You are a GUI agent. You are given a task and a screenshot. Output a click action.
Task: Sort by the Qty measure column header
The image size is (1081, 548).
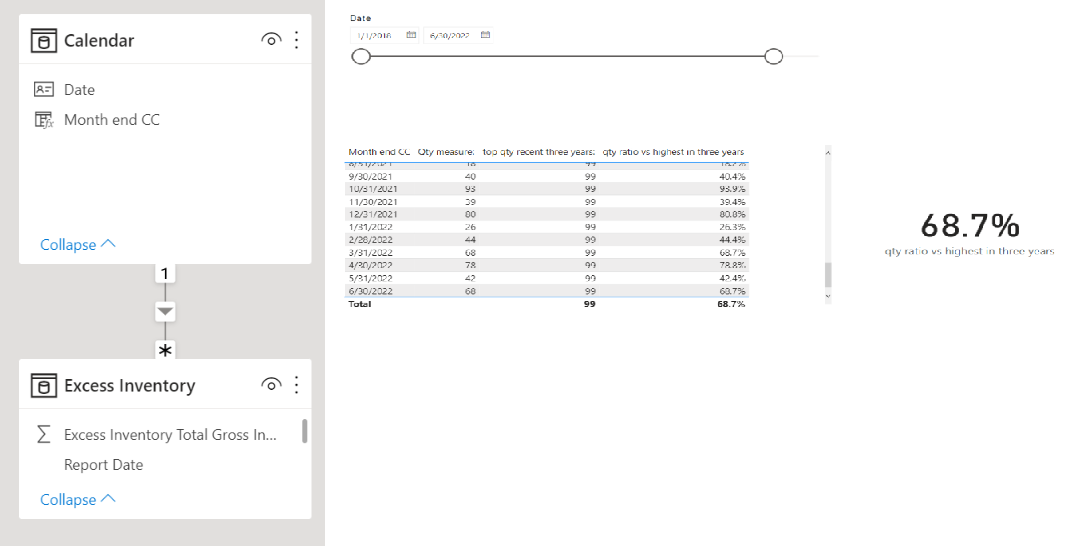[446, 152]
